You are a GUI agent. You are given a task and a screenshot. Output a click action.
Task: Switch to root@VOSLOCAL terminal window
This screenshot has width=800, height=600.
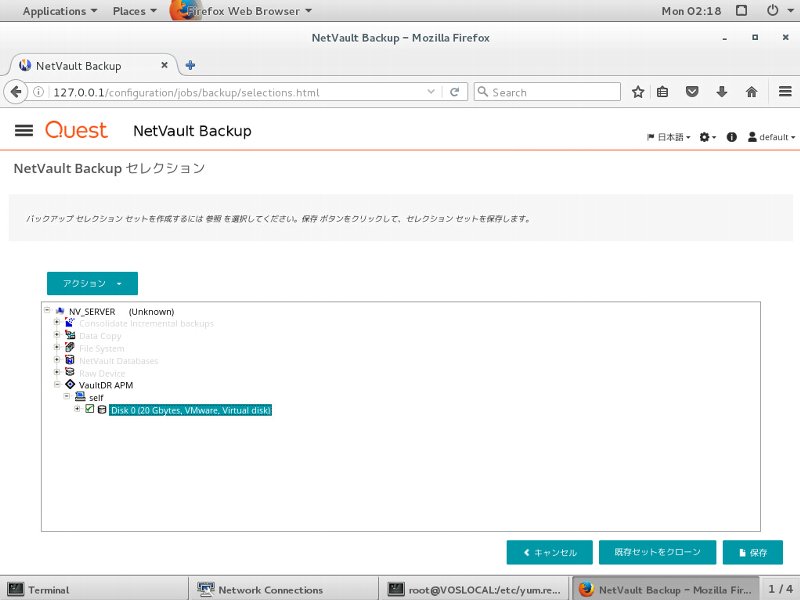pos(474,589)
